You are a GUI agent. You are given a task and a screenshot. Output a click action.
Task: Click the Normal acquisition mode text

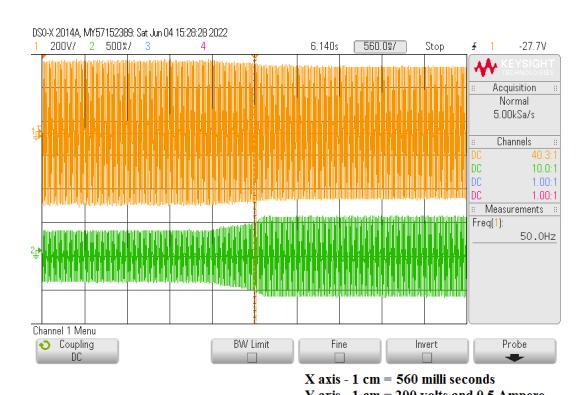coord(514,101)
